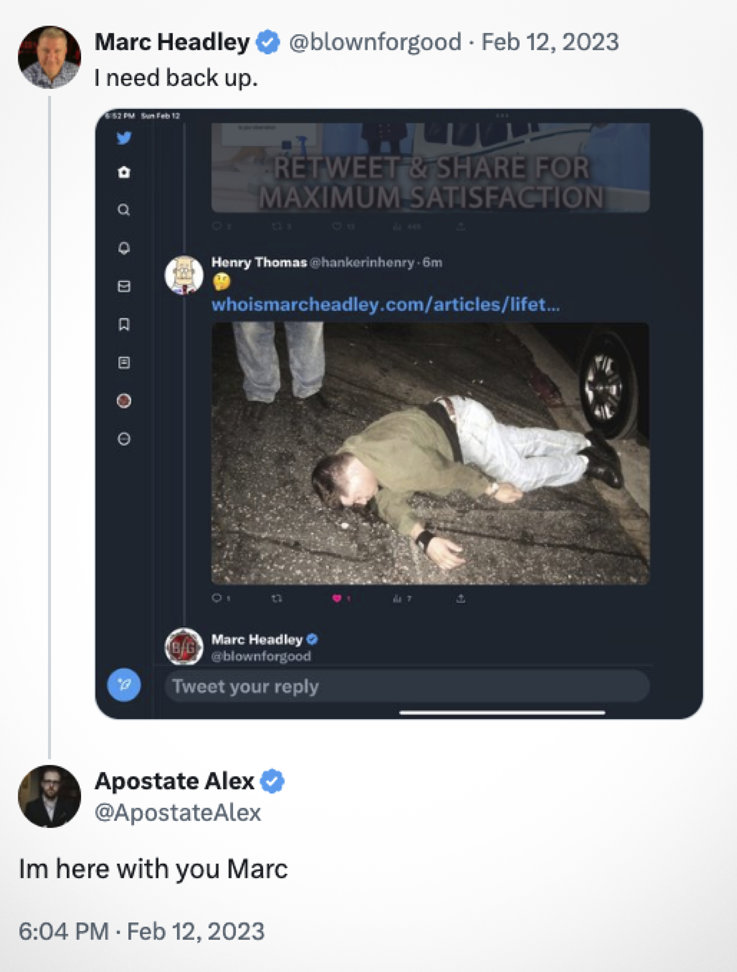The height and width of the screenshot is (972, 737).
Task: Retweet Henry Thomas's tweet
Action: click(277, 598)
